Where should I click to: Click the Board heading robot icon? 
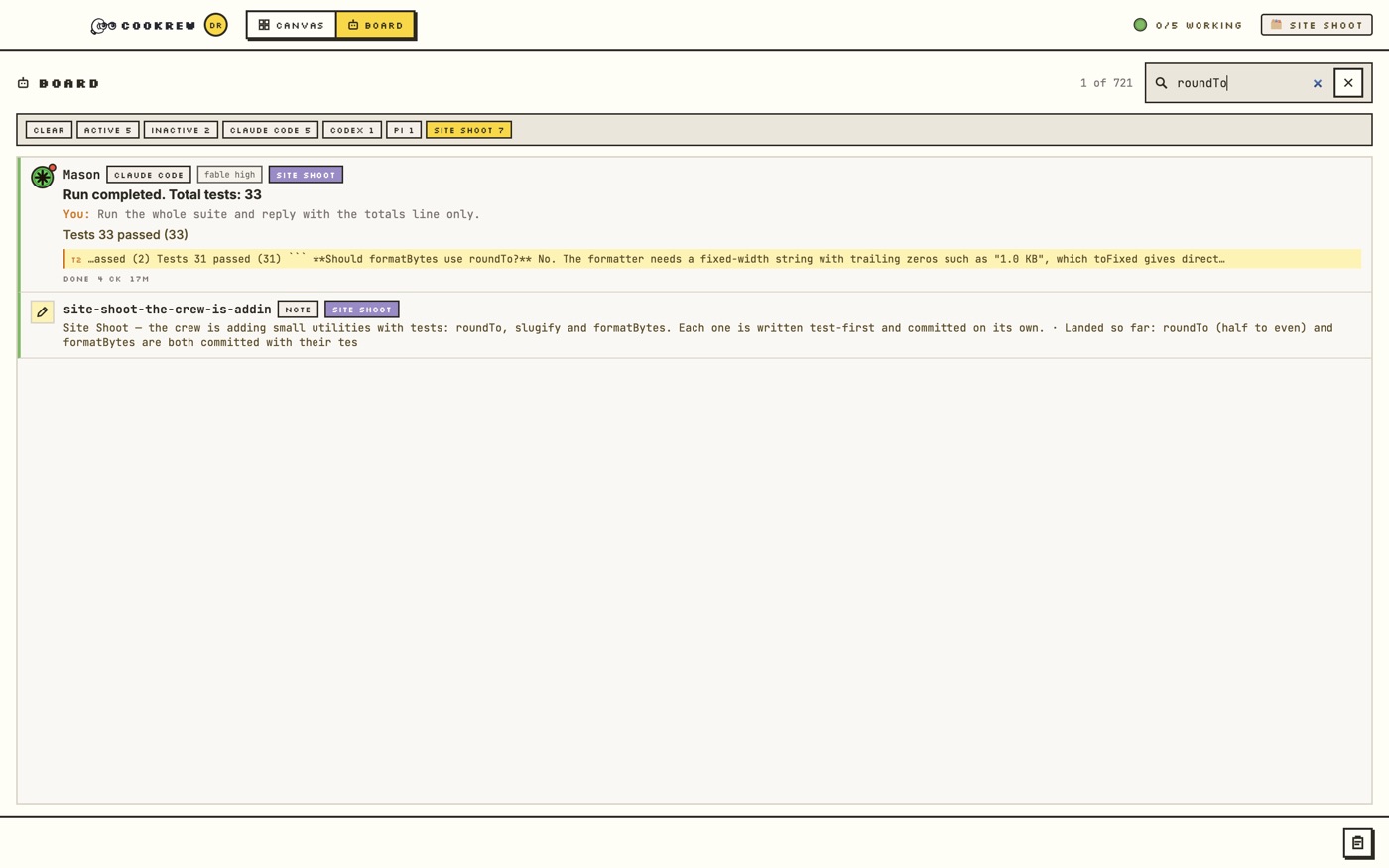[23, 83]
